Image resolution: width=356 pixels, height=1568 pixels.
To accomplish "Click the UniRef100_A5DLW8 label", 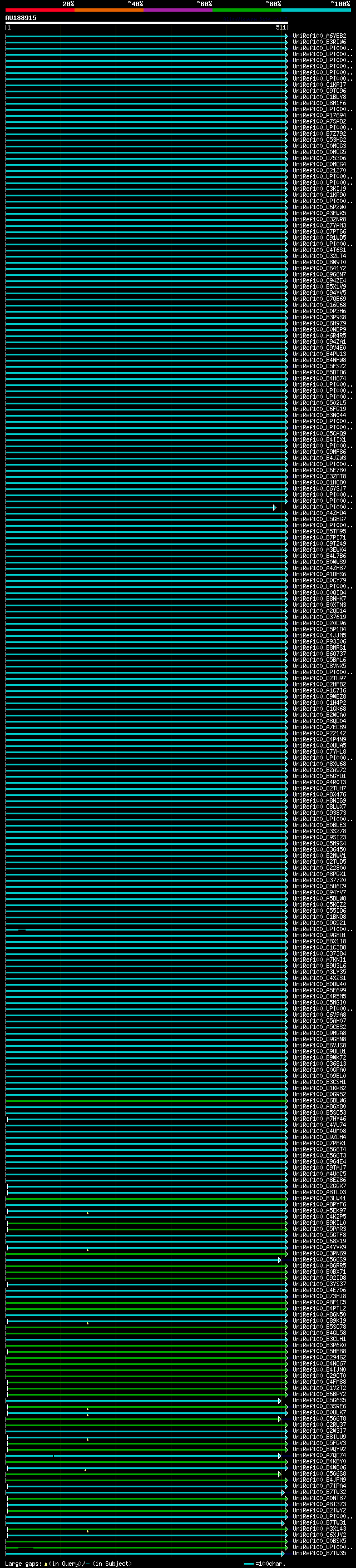I will coord(319,898).
